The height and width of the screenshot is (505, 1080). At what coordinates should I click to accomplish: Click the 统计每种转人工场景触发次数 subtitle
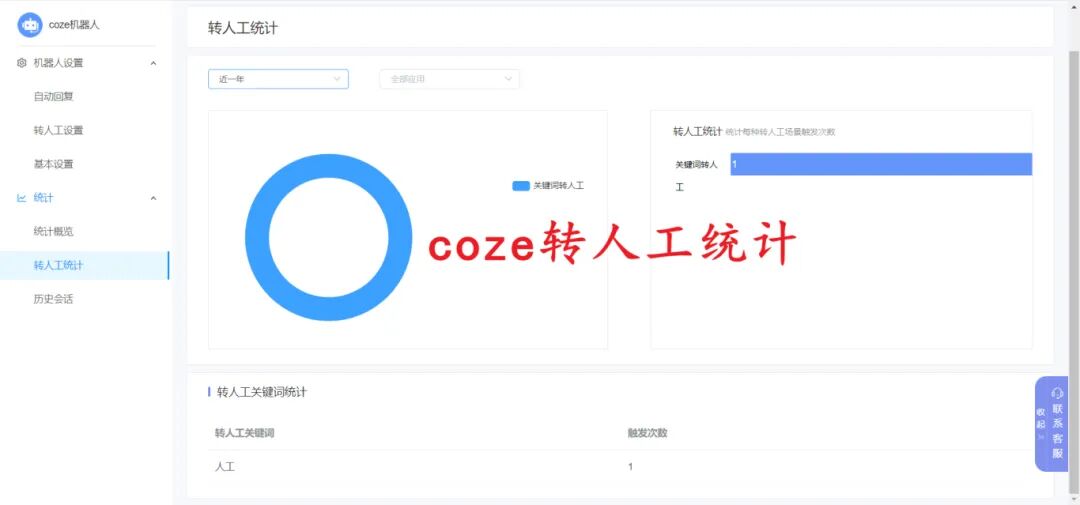tap(780, 132)
